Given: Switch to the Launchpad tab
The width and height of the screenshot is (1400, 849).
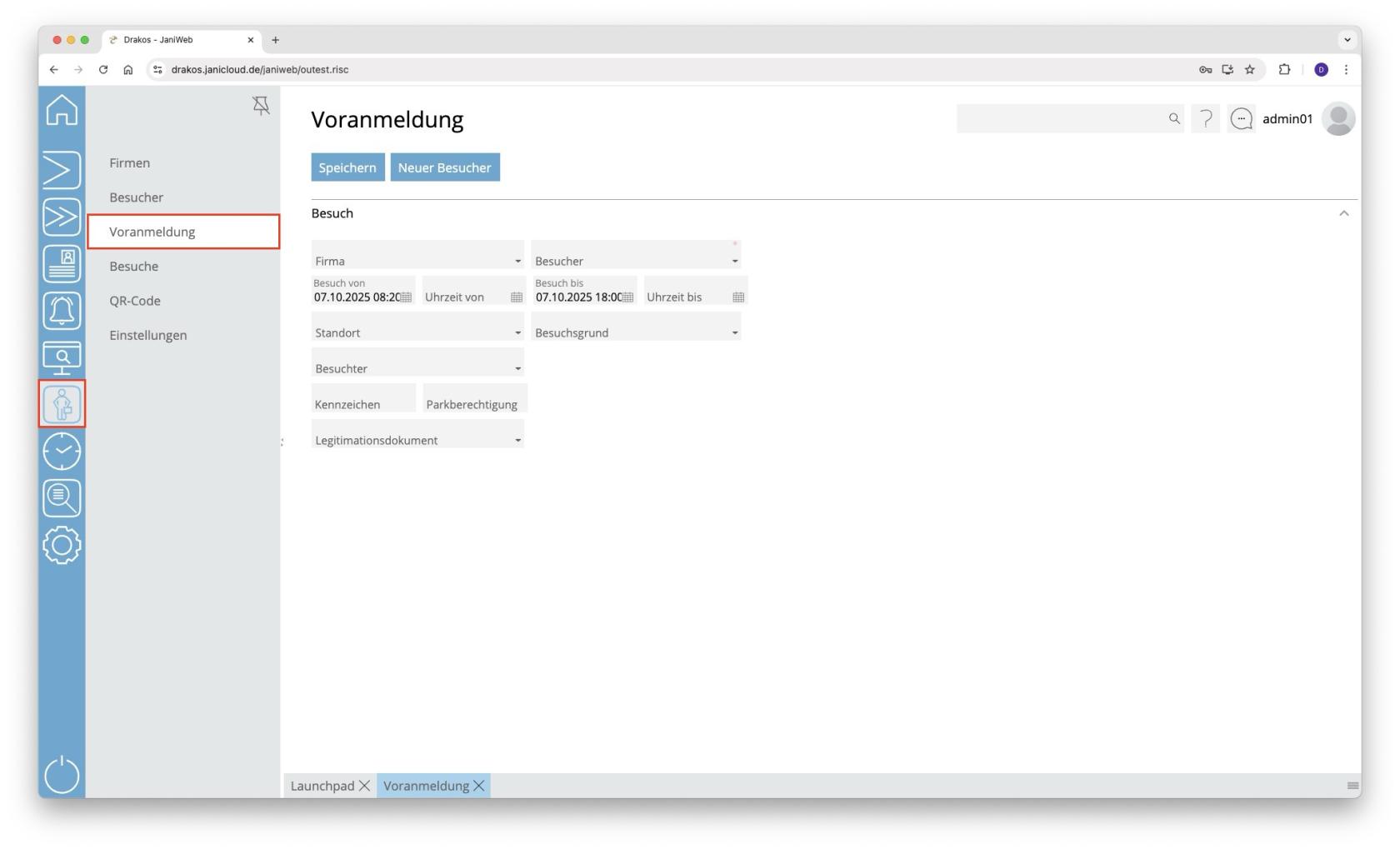Looking at the screenshot, I should 322,786.
